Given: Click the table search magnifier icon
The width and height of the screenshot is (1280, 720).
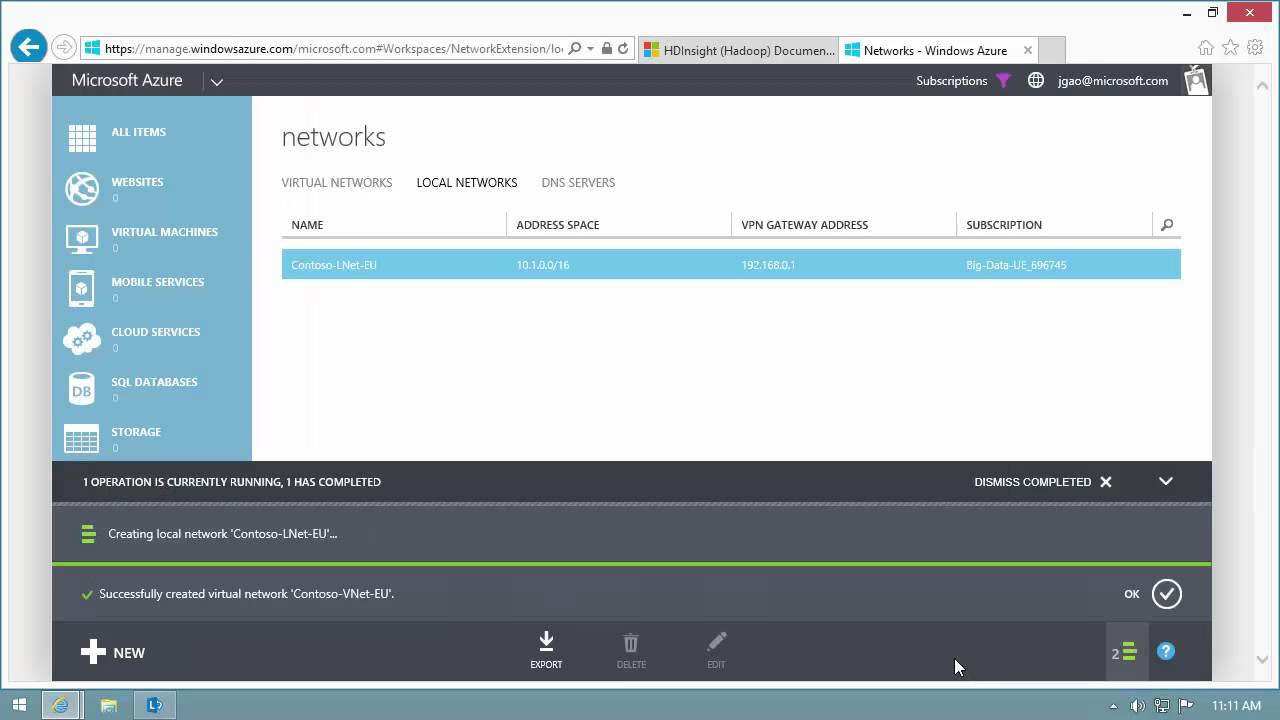Looking at the screenshot, I should [x=1167, y=225].
